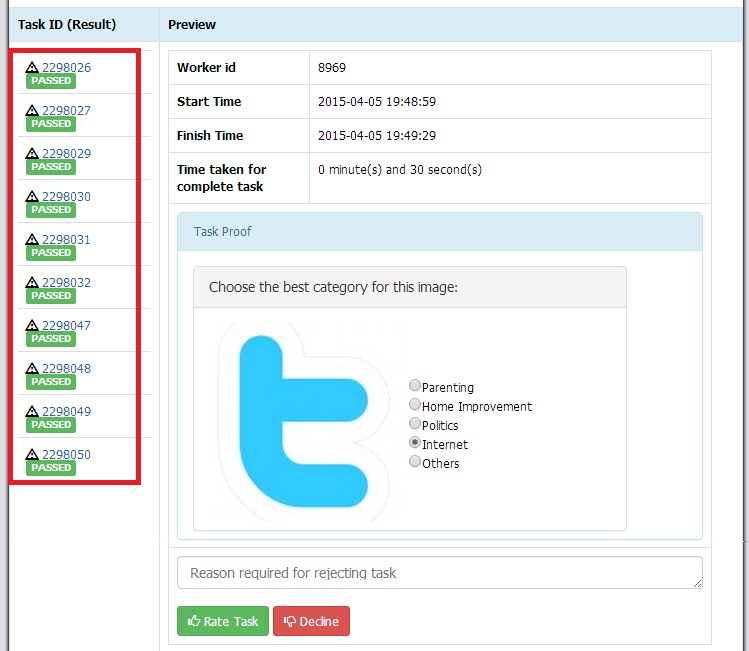Screen dimensions: 749x651
Task: Click worker id value 8969
Action: (x=332, y=68)
